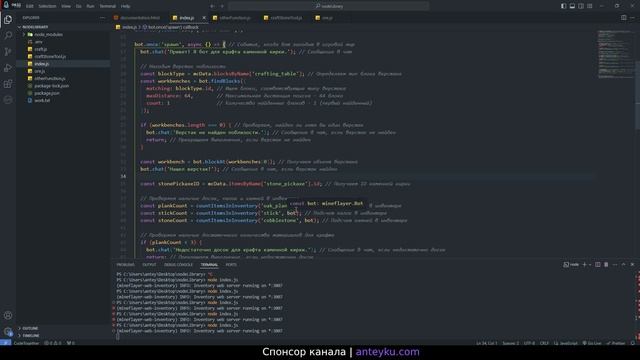Screen dimensions: 640x360
Task: Kill terminal with the trash icon
Action: [606, 264]
